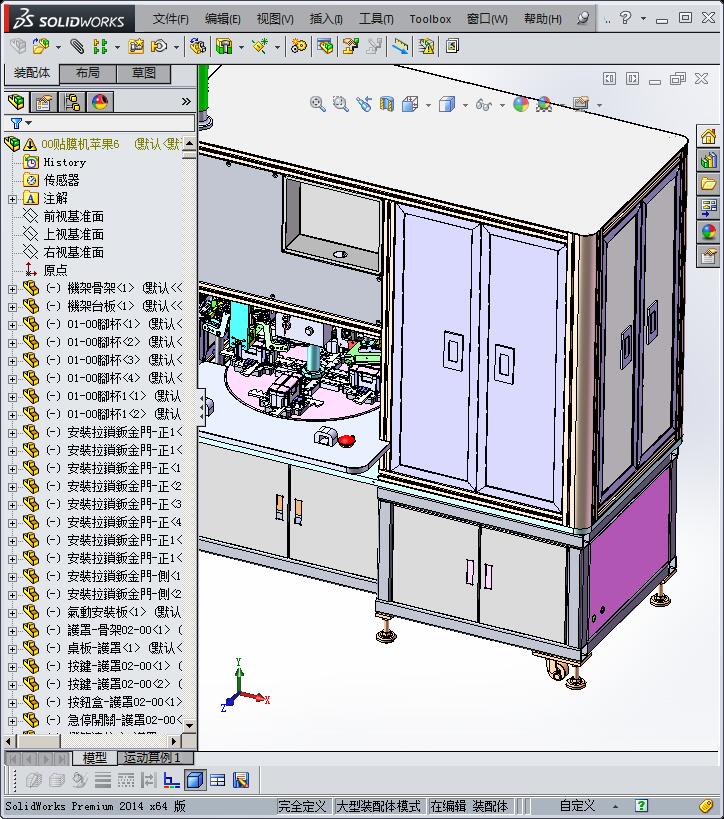Expand the 桌板-護罩<1> tree node
Viewport: 724px width, 819px height.
point(13,649)
